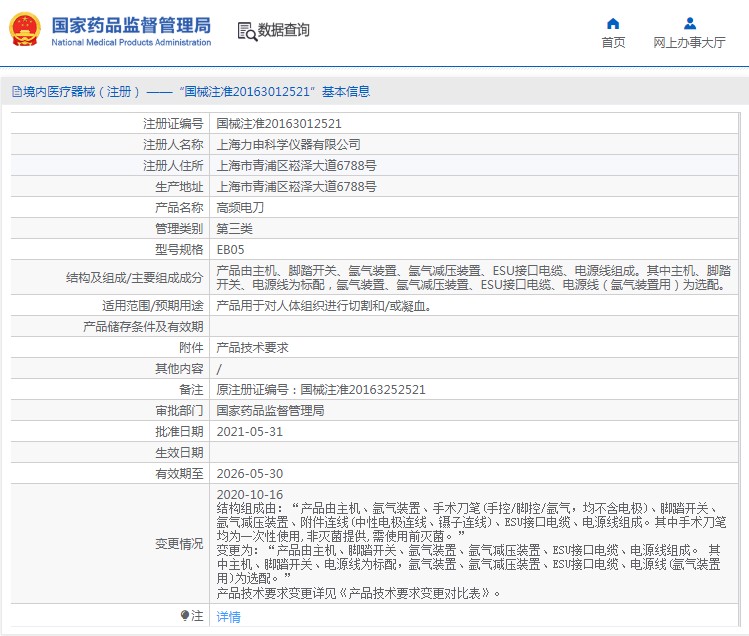This screenshot has width=749, height=636.
Task: Open the 数据查询 search icon
Action: (x=247, y=31)
